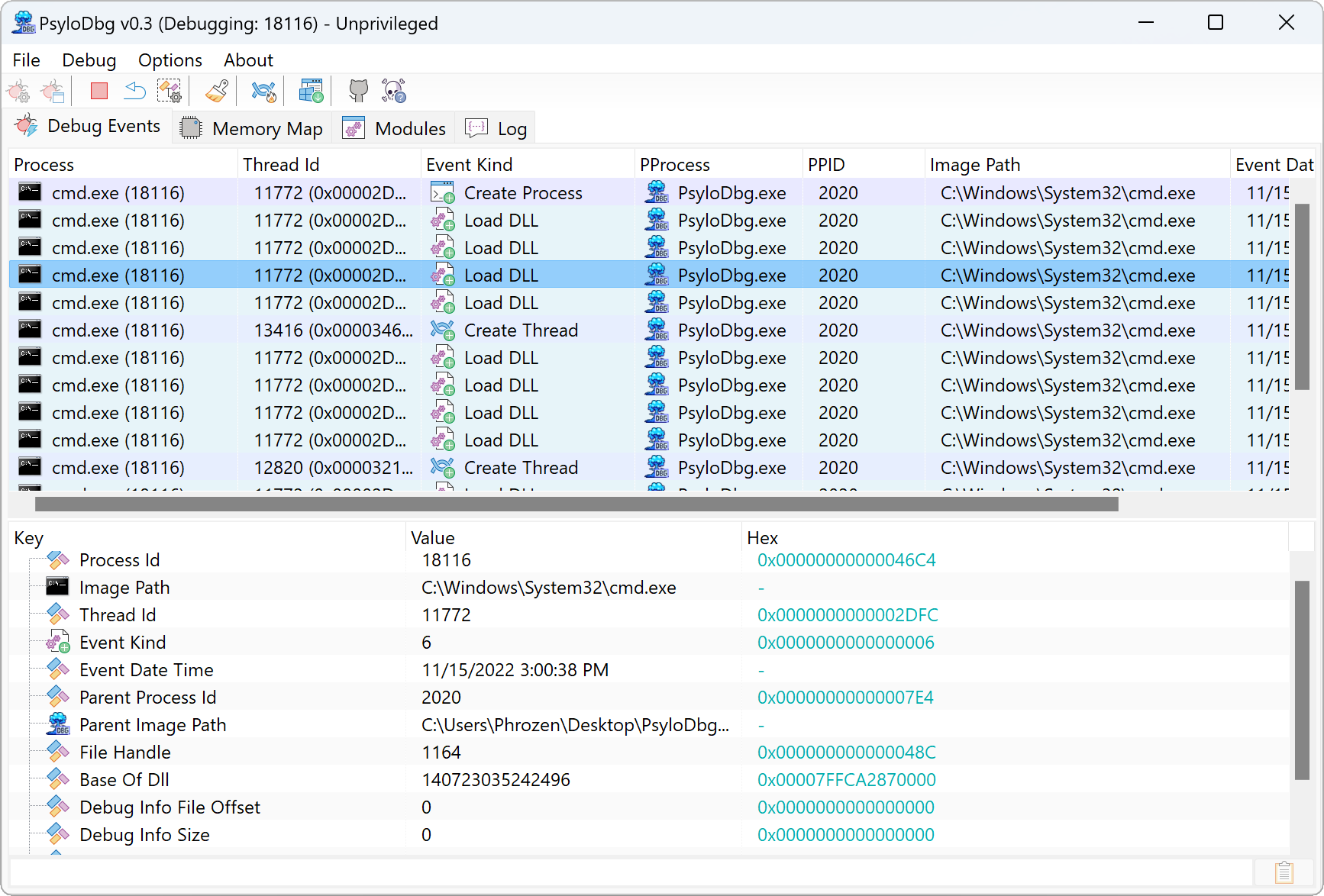1324x896 pixels.
Task: Select the Thread Id detail row
Action: (649, 614)
